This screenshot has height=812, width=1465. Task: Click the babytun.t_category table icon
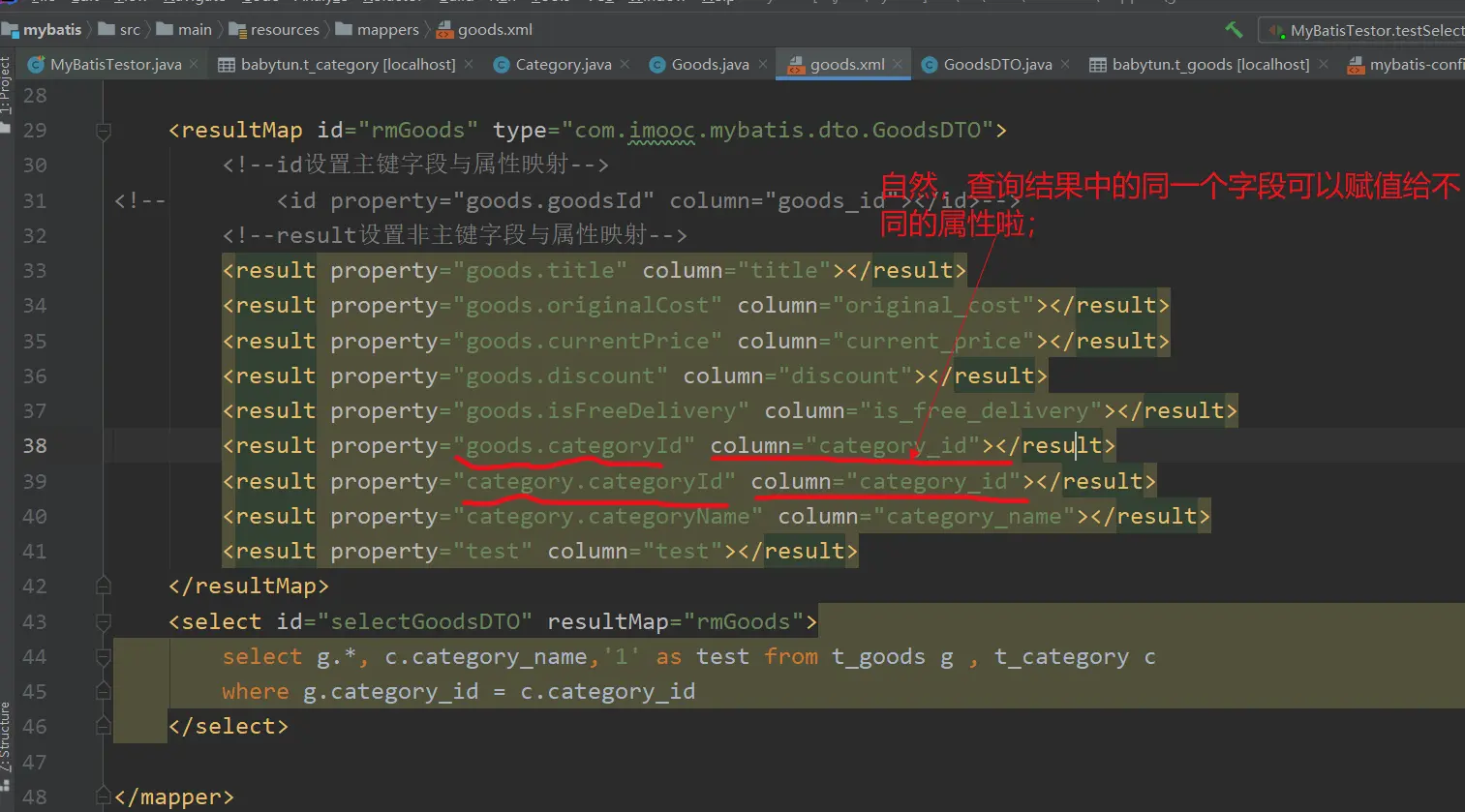click(x=227, y=65)
